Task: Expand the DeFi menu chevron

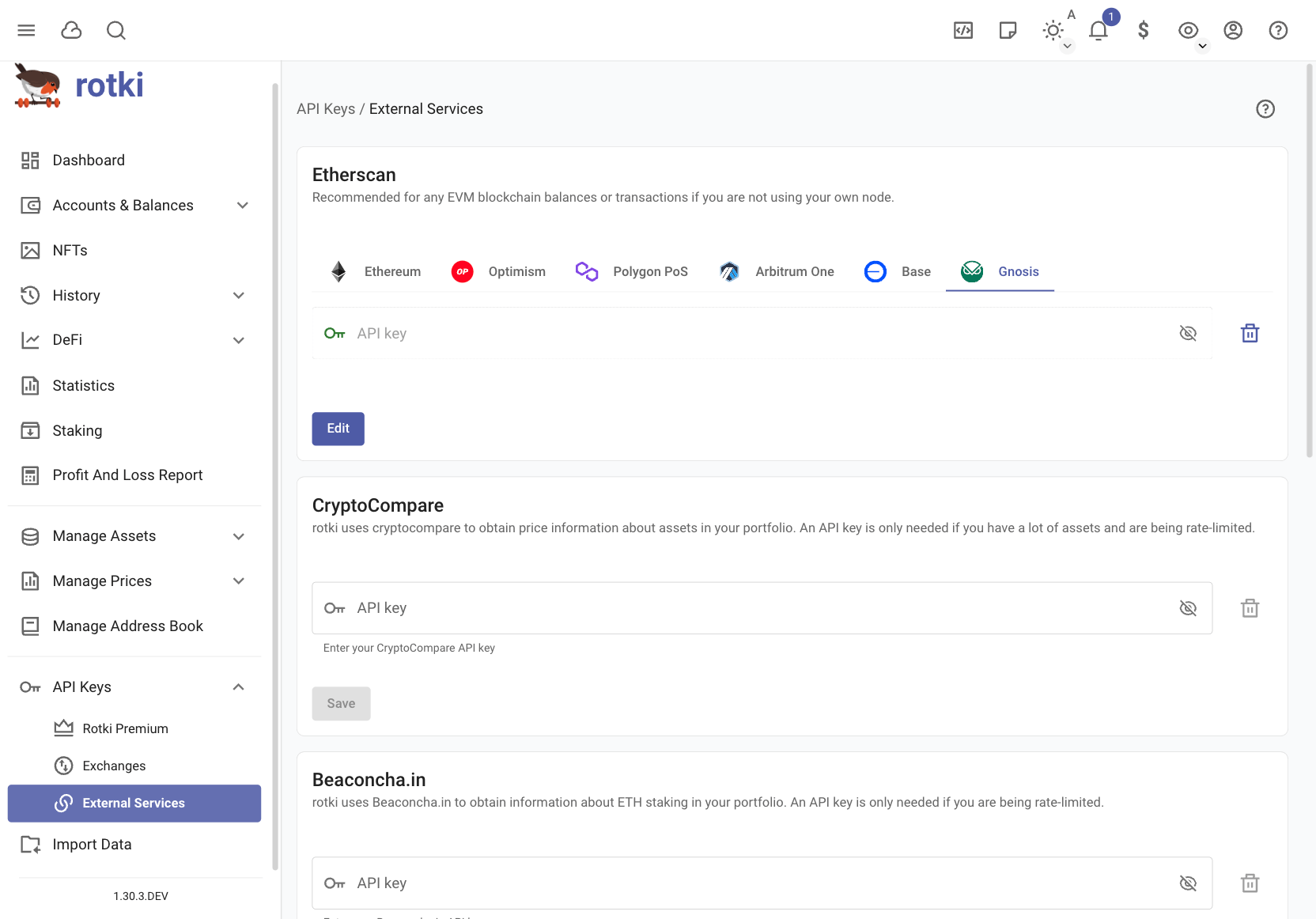Action: [239, 340]
